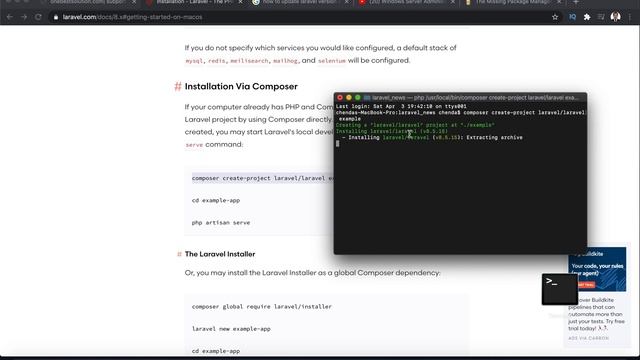640x360 pixels.
Task: Click the 'php artisan serve' code line
Action: click(221, 222)
